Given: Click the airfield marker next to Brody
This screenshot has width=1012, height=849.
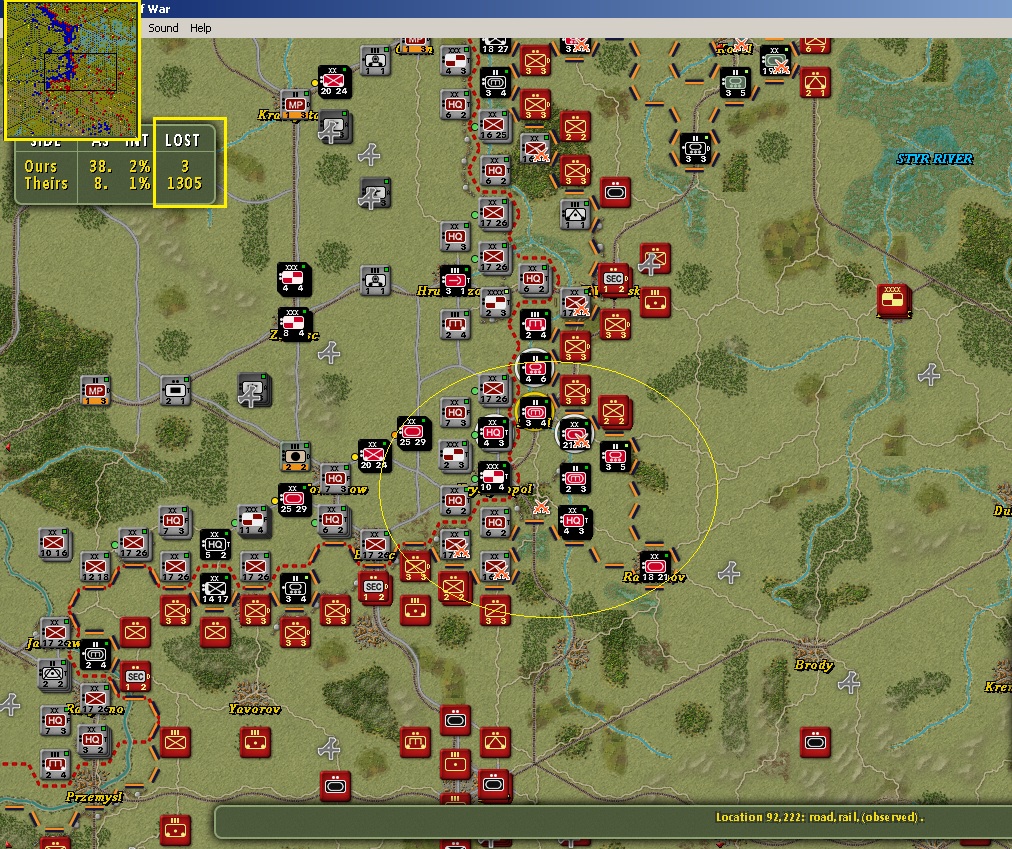Looking at the screenshot, I should [850, 683].
